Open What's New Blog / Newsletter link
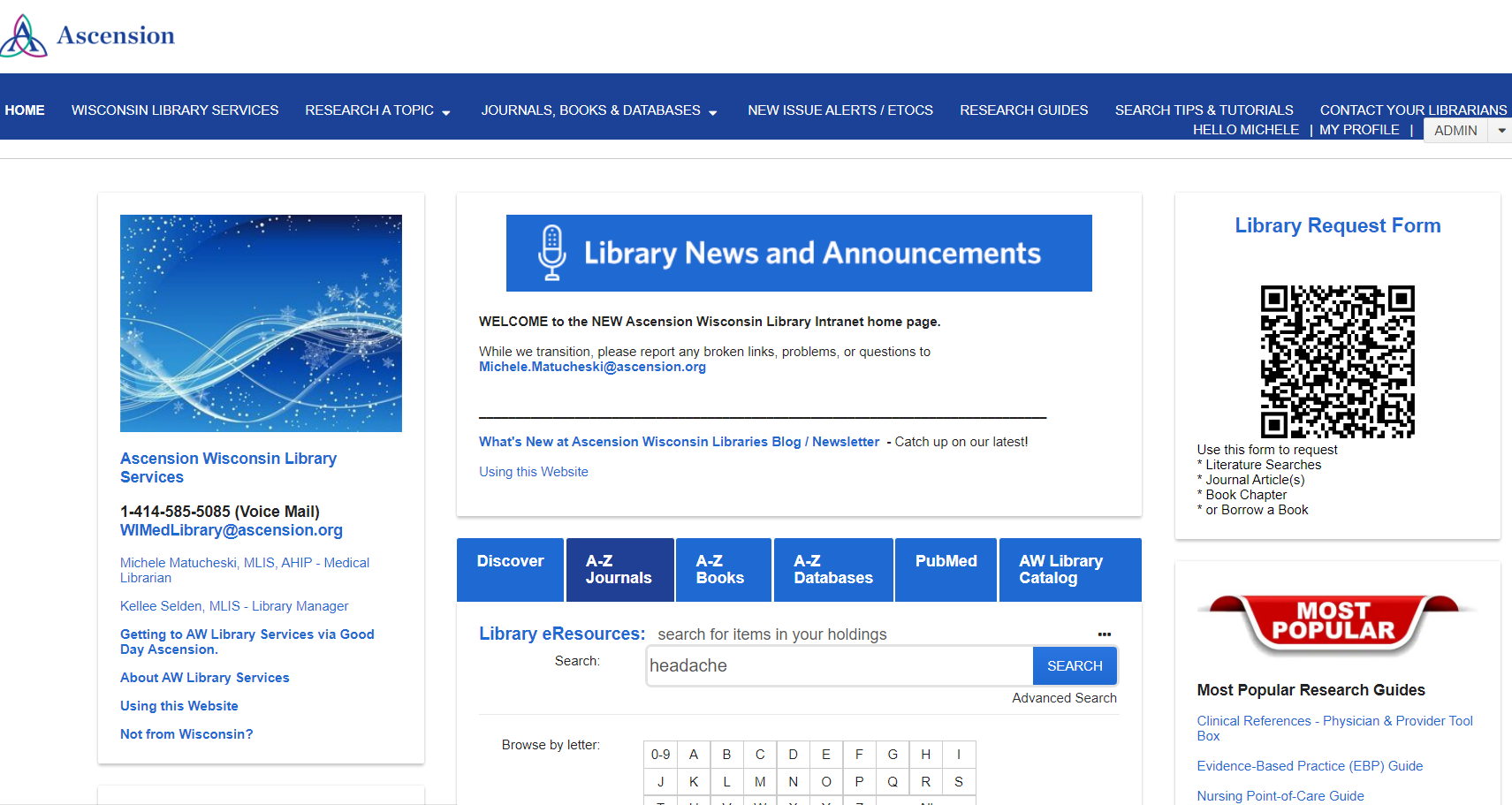This screenshot has width=1512, height=805. pyautogui.click(x=679, y=442)
